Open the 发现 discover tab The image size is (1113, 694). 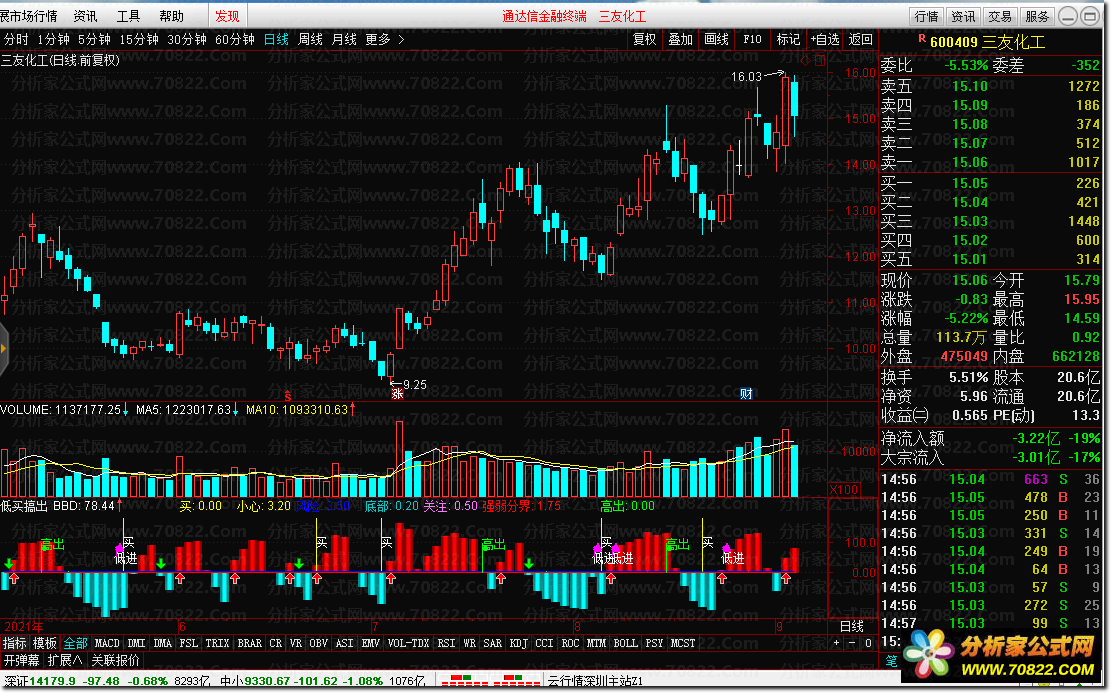(227, 16)
